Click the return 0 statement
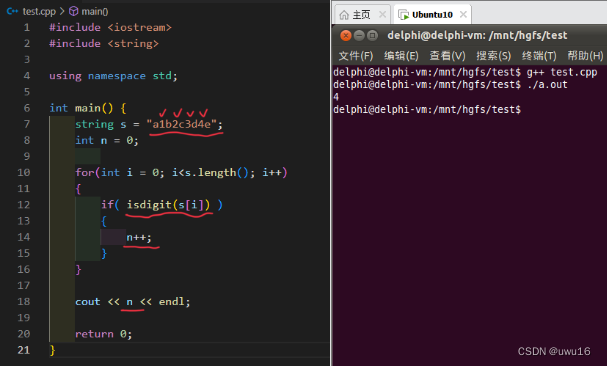This screenshot has width=607, height=366. coord(104,334)
